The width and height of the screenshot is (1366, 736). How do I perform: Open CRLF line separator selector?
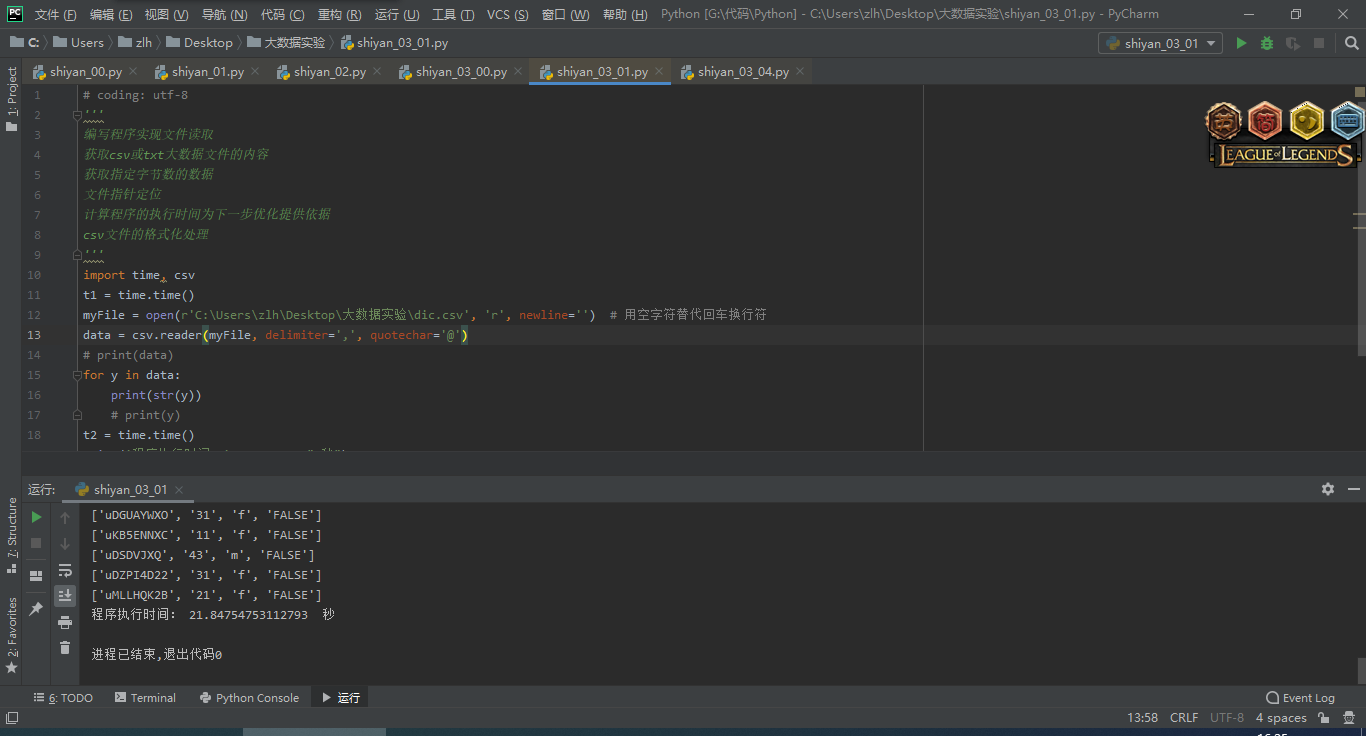(1183, 718)
